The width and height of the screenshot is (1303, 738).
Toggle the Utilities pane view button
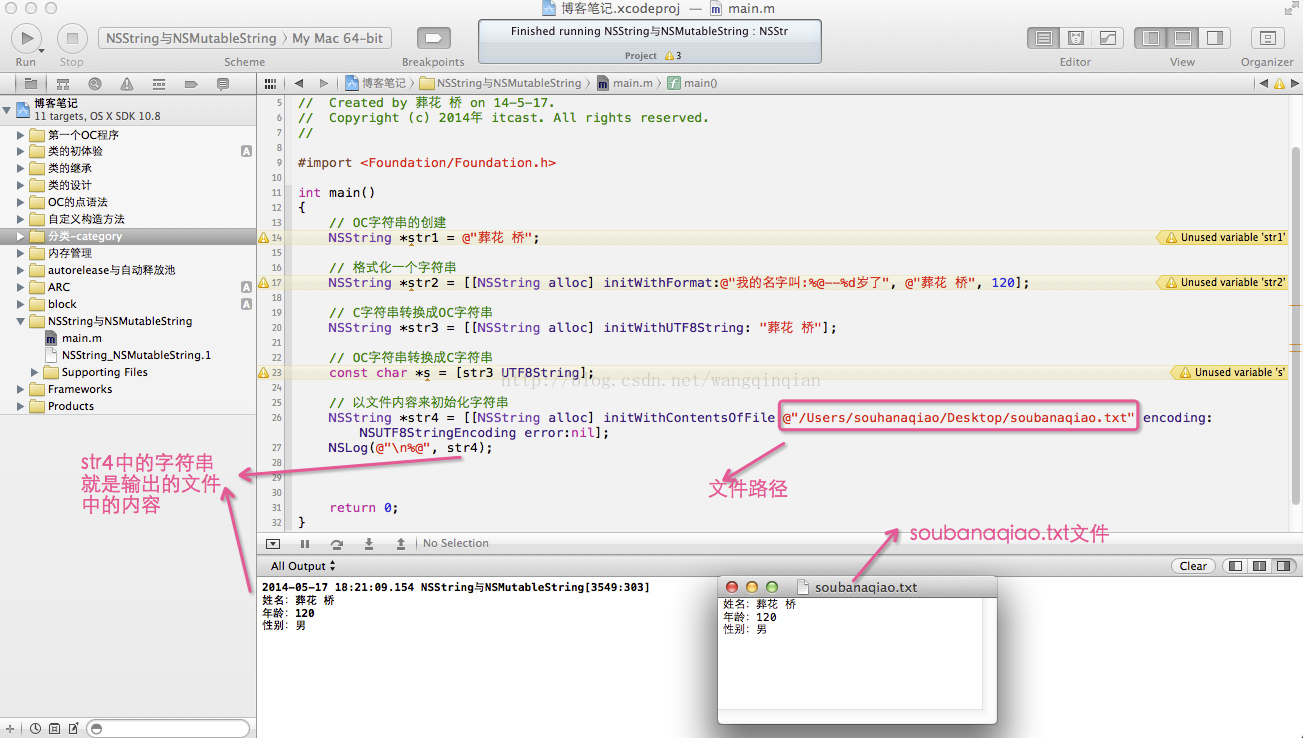(x=1214, y=38)
